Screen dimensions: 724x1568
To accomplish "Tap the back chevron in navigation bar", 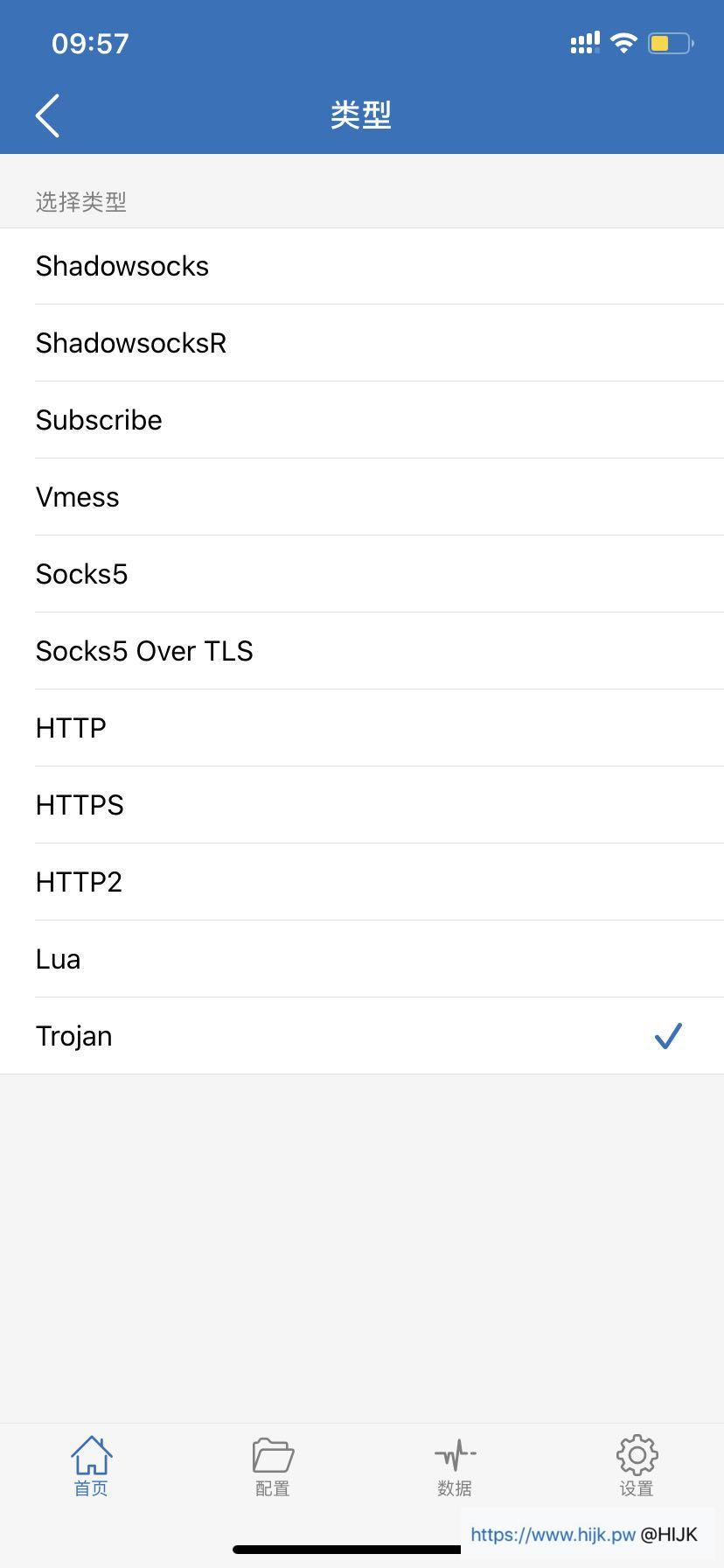I will coord(48,115).
